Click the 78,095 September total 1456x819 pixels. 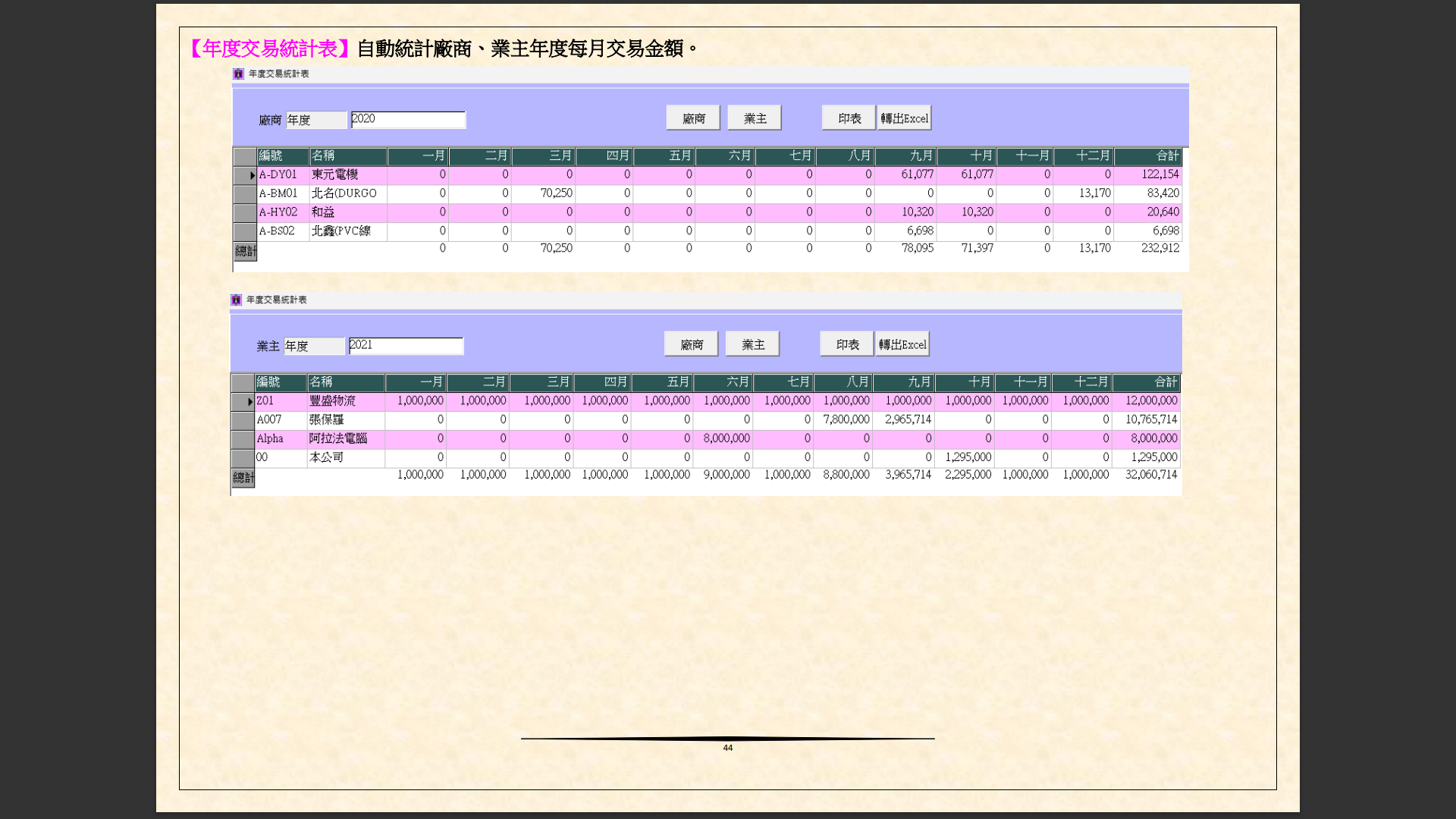click(917, 249)
